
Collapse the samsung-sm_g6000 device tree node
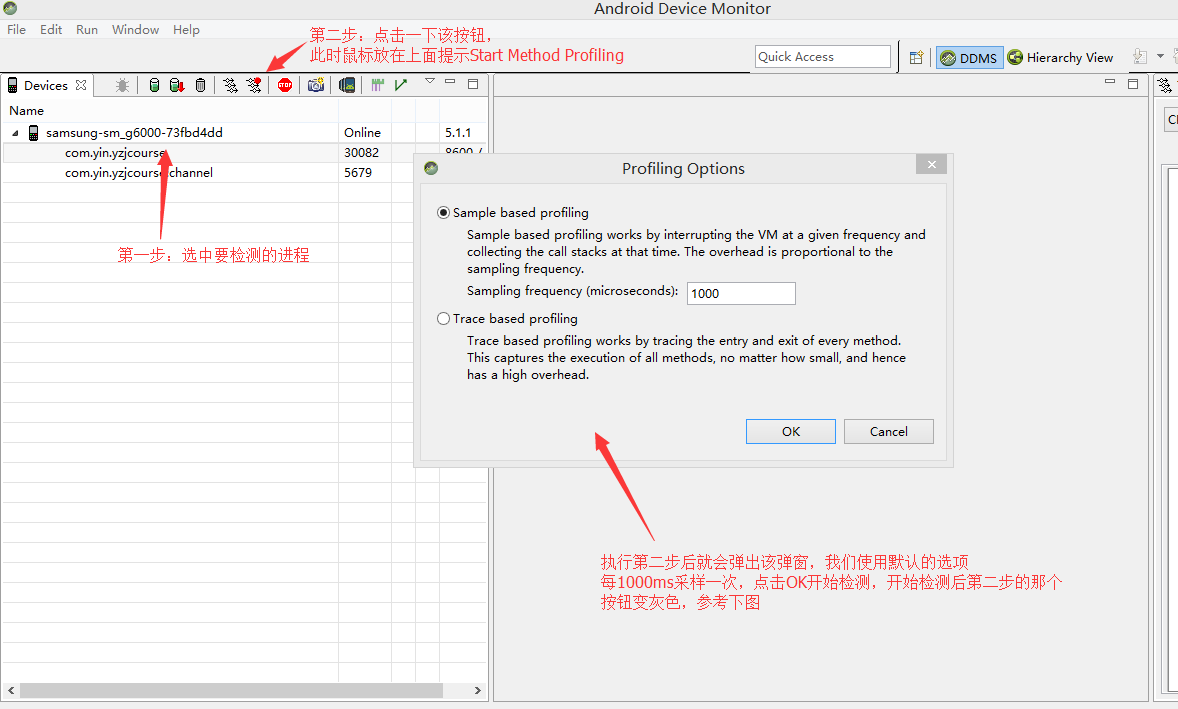click(x=15, y=133)
